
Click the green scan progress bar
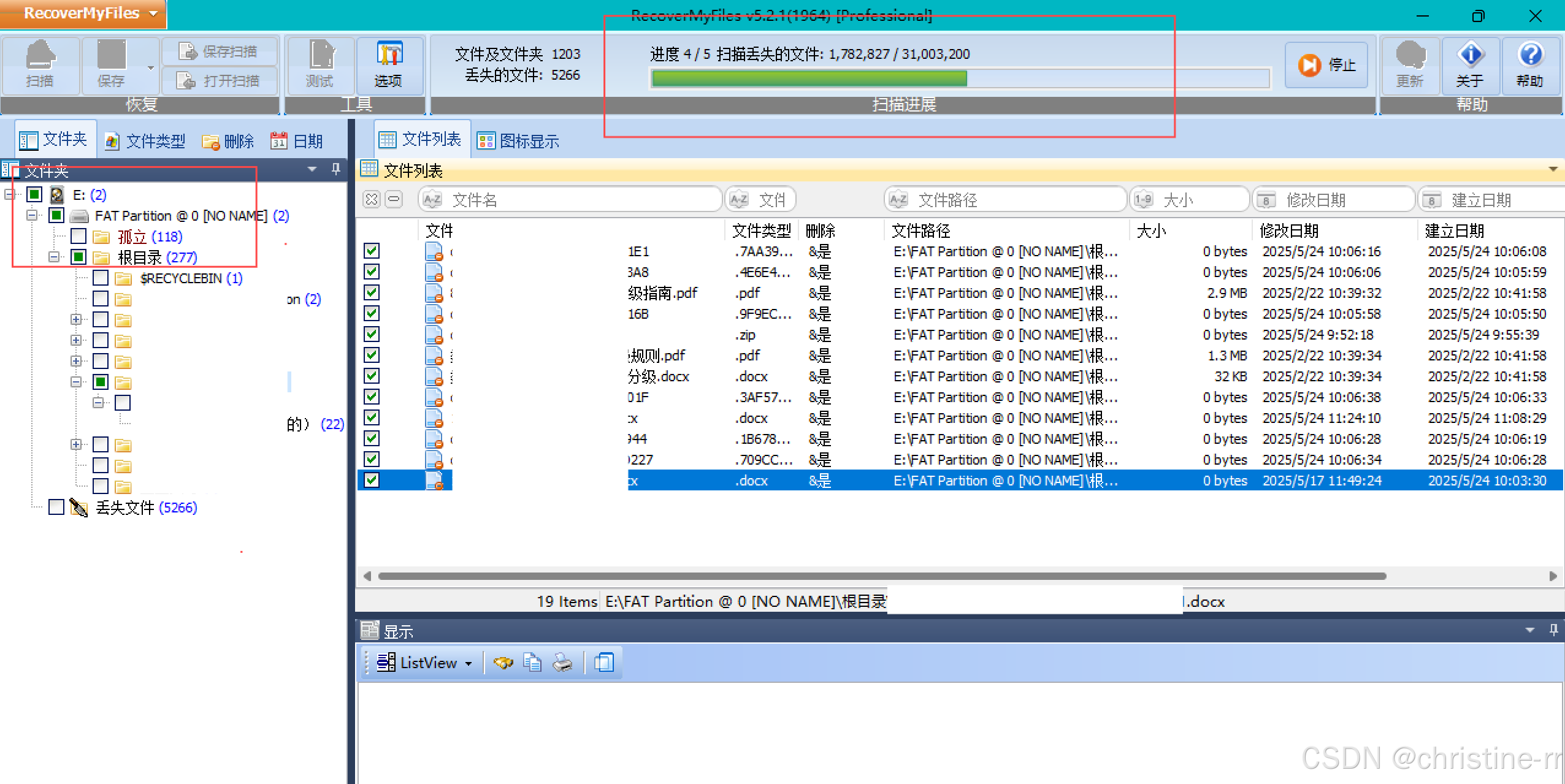pyautogui.click(x=809, y=78)
